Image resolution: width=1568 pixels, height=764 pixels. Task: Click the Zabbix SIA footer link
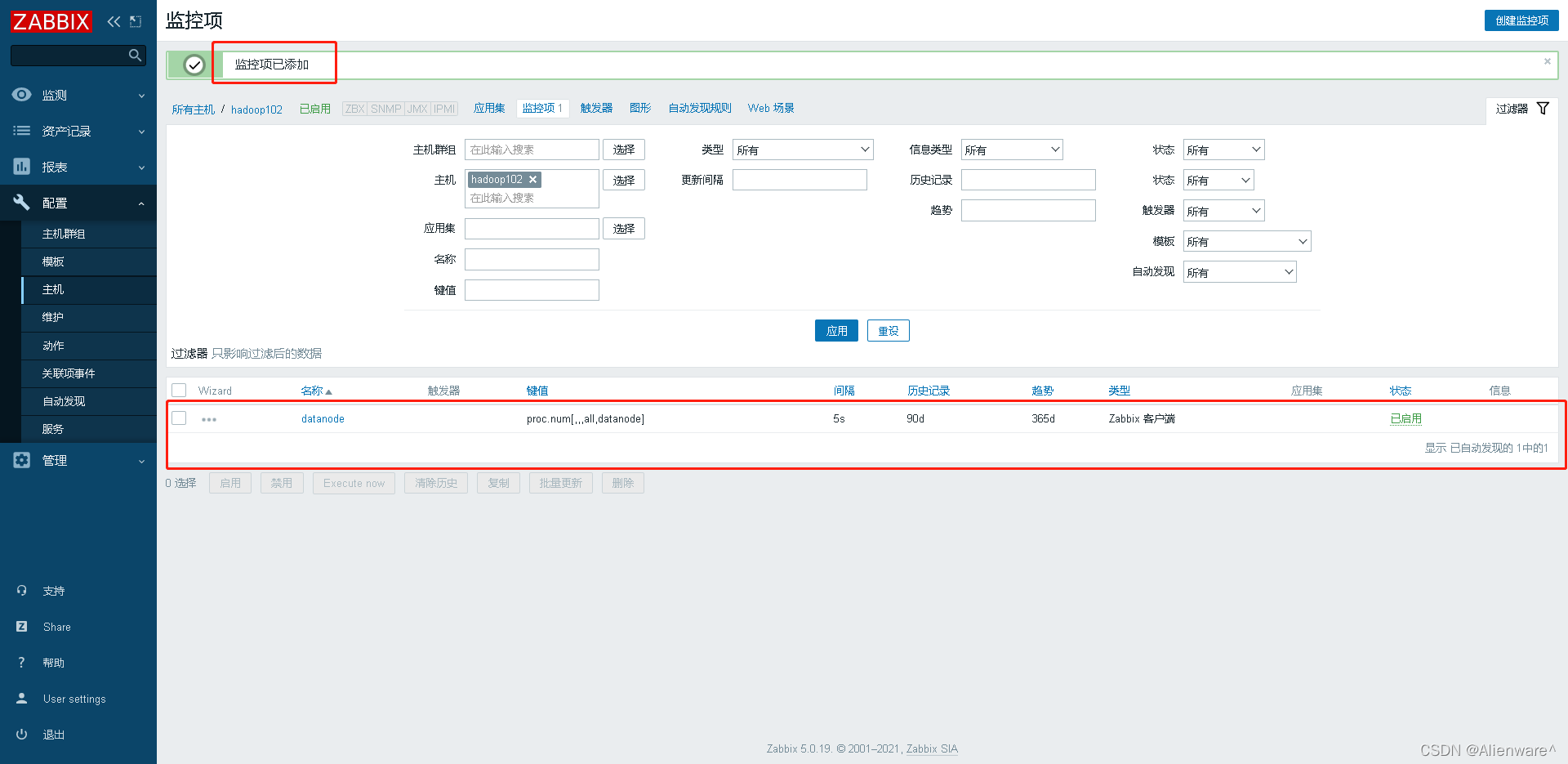932,748
